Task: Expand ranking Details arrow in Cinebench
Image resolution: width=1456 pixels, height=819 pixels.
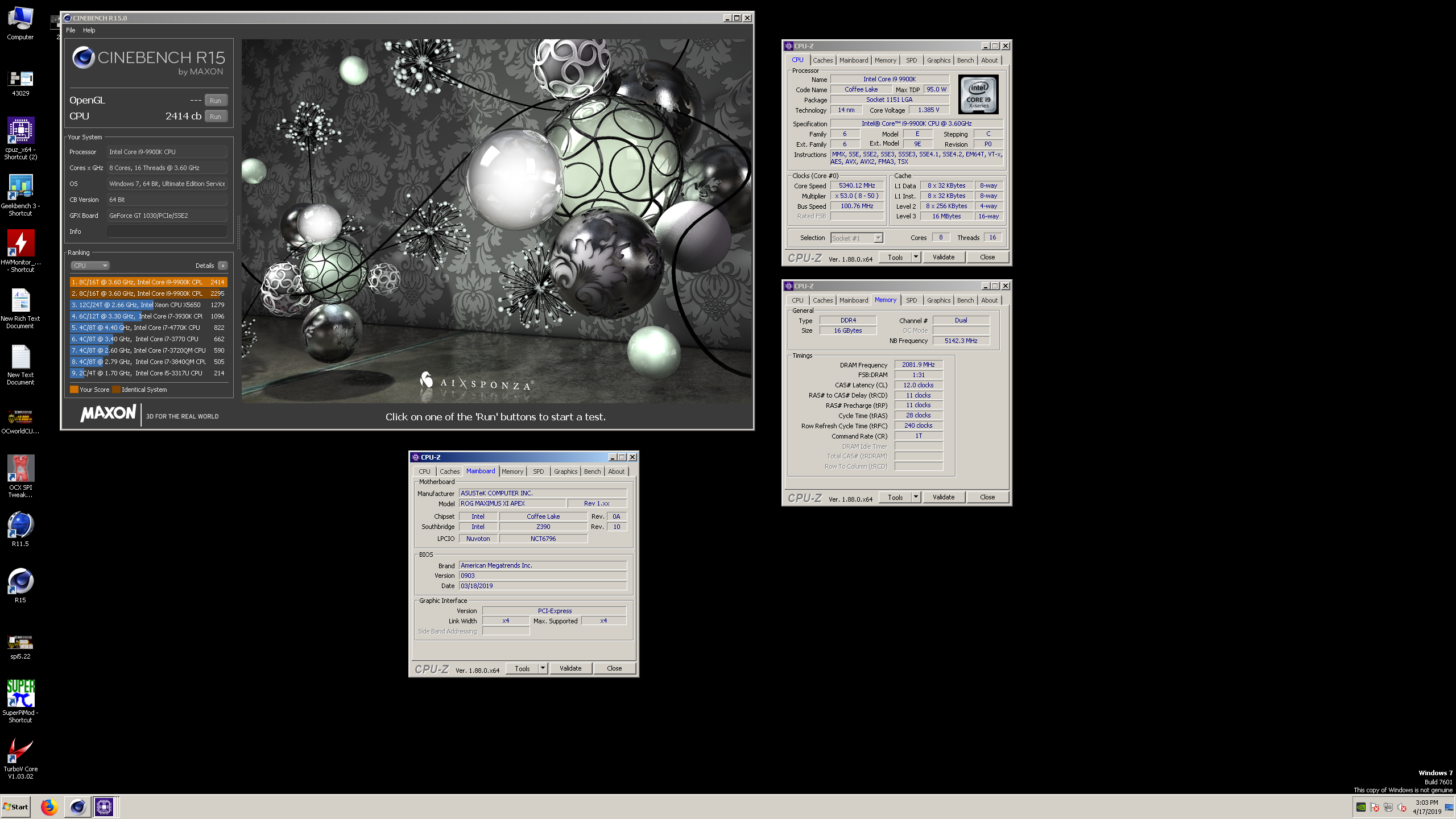Action: click(223, 266)
